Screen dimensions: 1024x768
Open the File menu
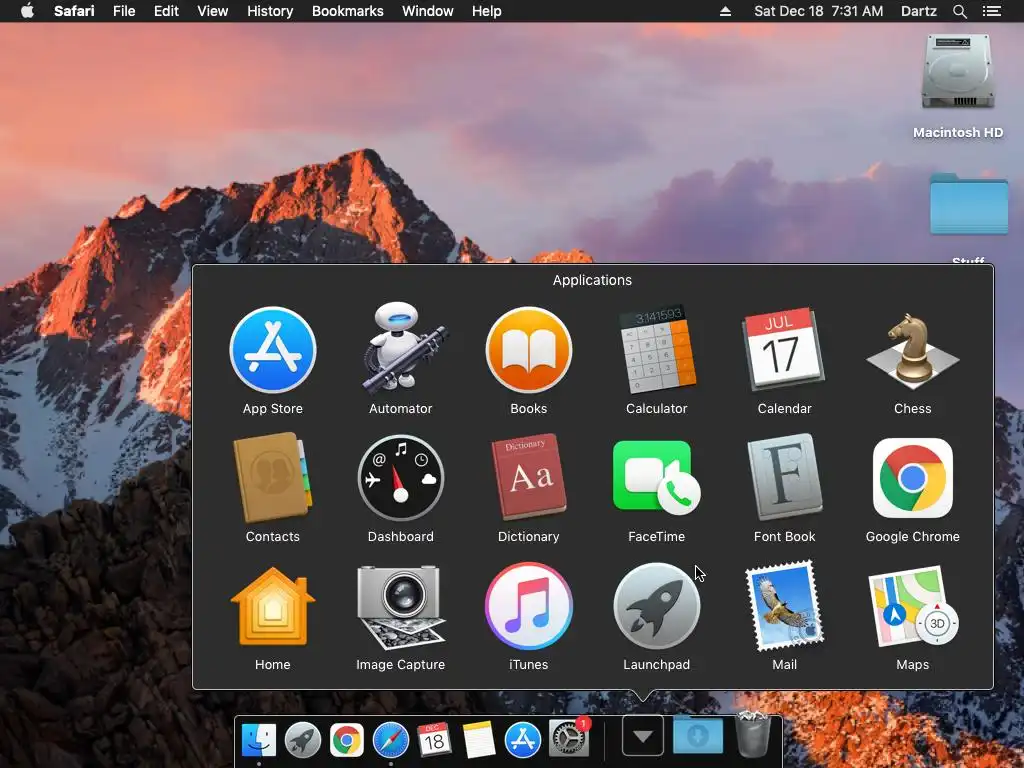123,11
